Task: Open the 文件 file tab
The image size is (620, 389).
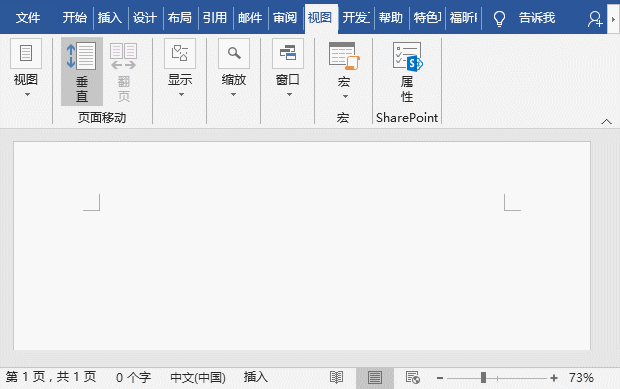Action: coord(28,17)
